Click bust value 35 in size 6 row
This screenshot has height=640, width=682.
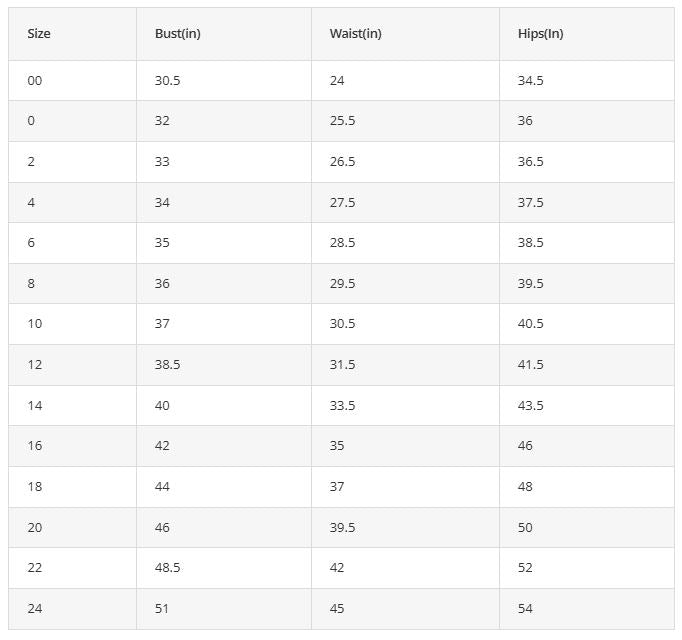click(162, 243)
